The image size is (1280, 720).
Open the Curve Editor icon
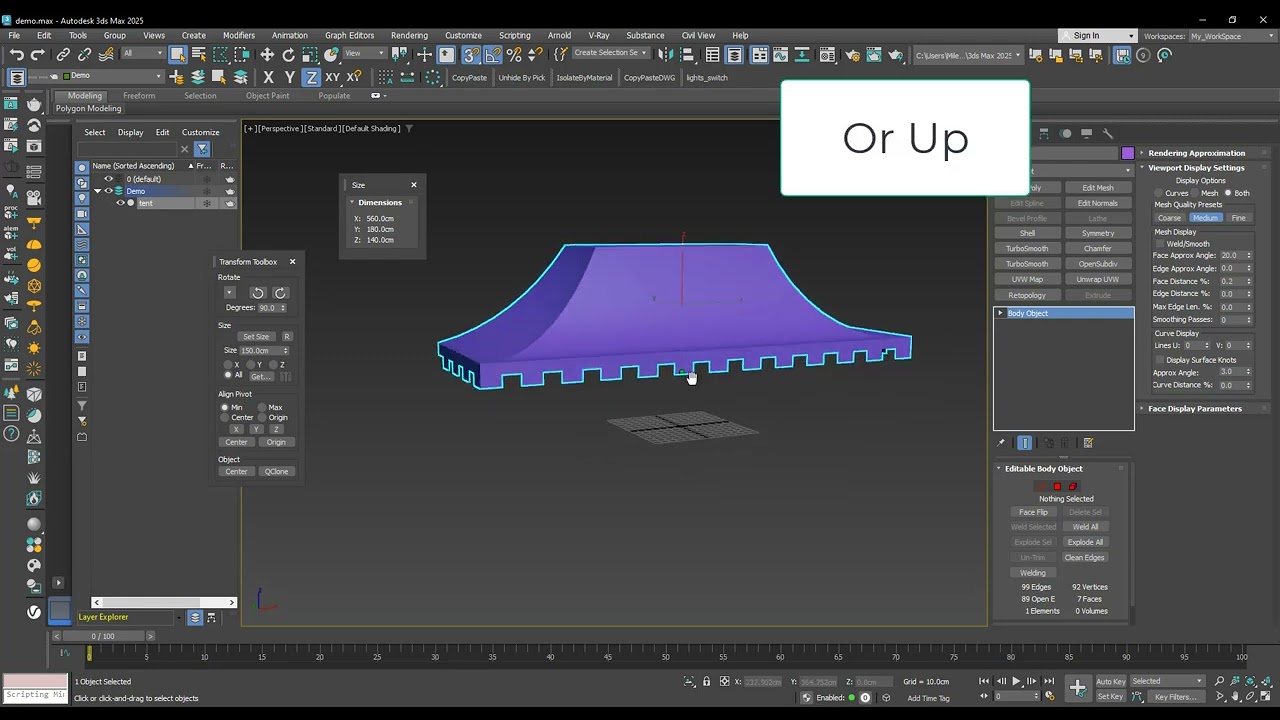pyautogui.click(x=781, y=55)
